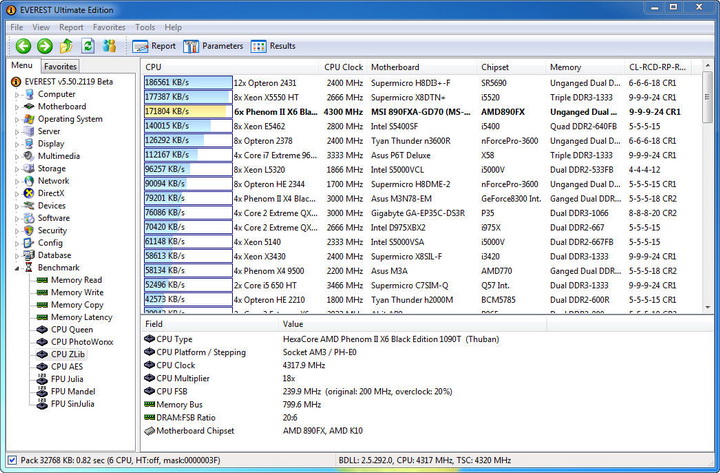720x473 pixels.
Task: Expand the Motherboard tree node
Action: [17, 107]
